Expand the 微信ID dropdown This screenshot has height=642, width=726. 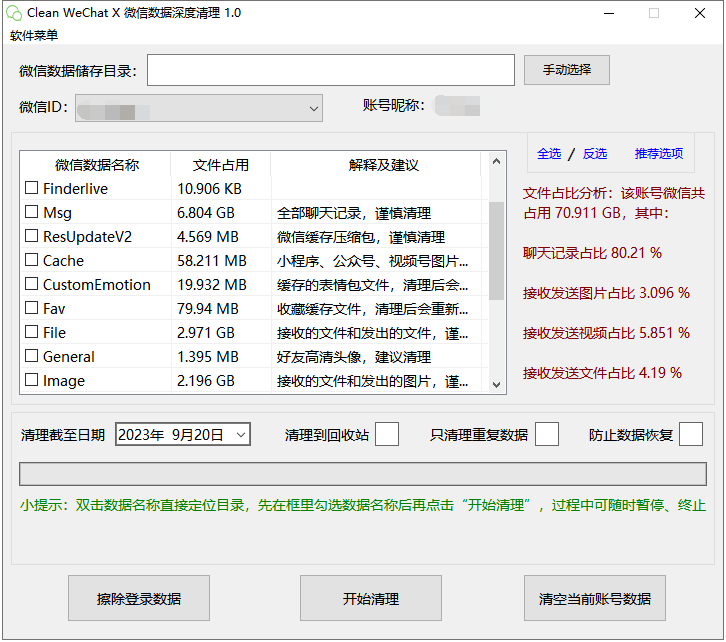(x=313, y=107)
